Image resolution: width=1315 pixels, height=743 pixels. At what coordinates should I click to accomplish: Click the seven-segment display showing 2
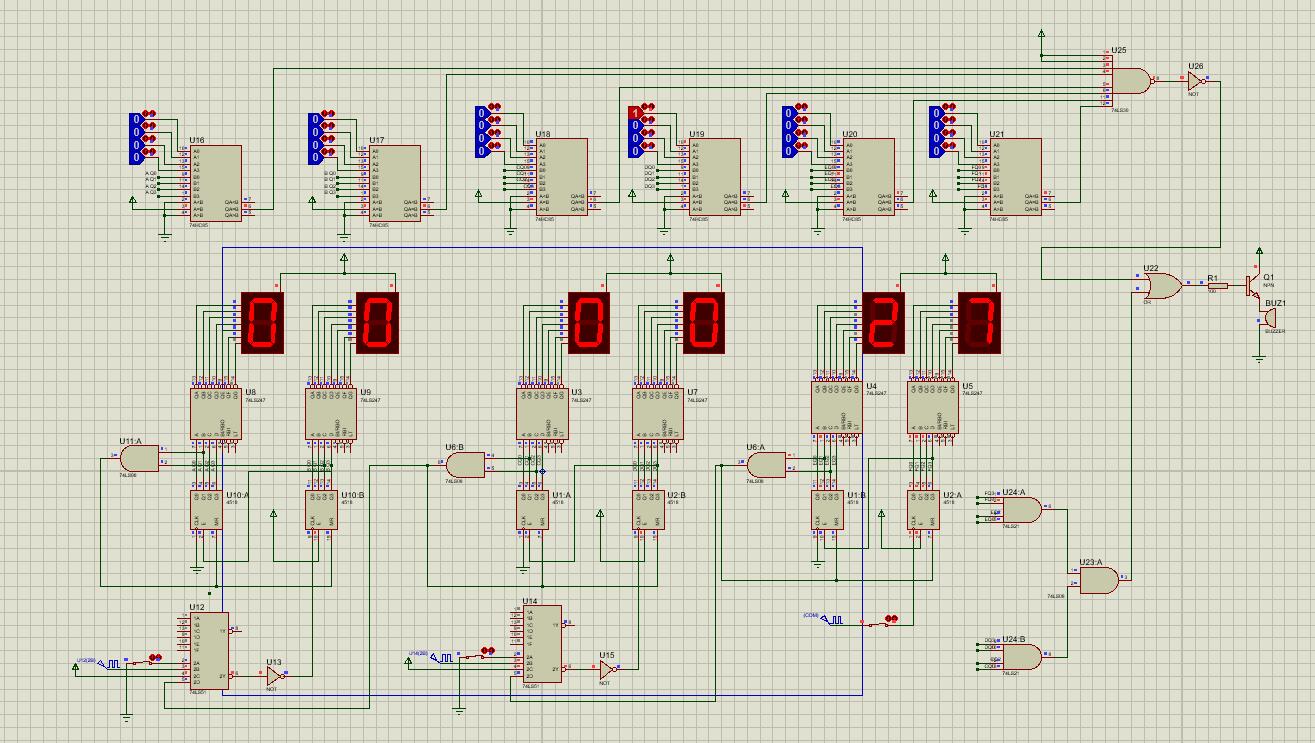883,323
